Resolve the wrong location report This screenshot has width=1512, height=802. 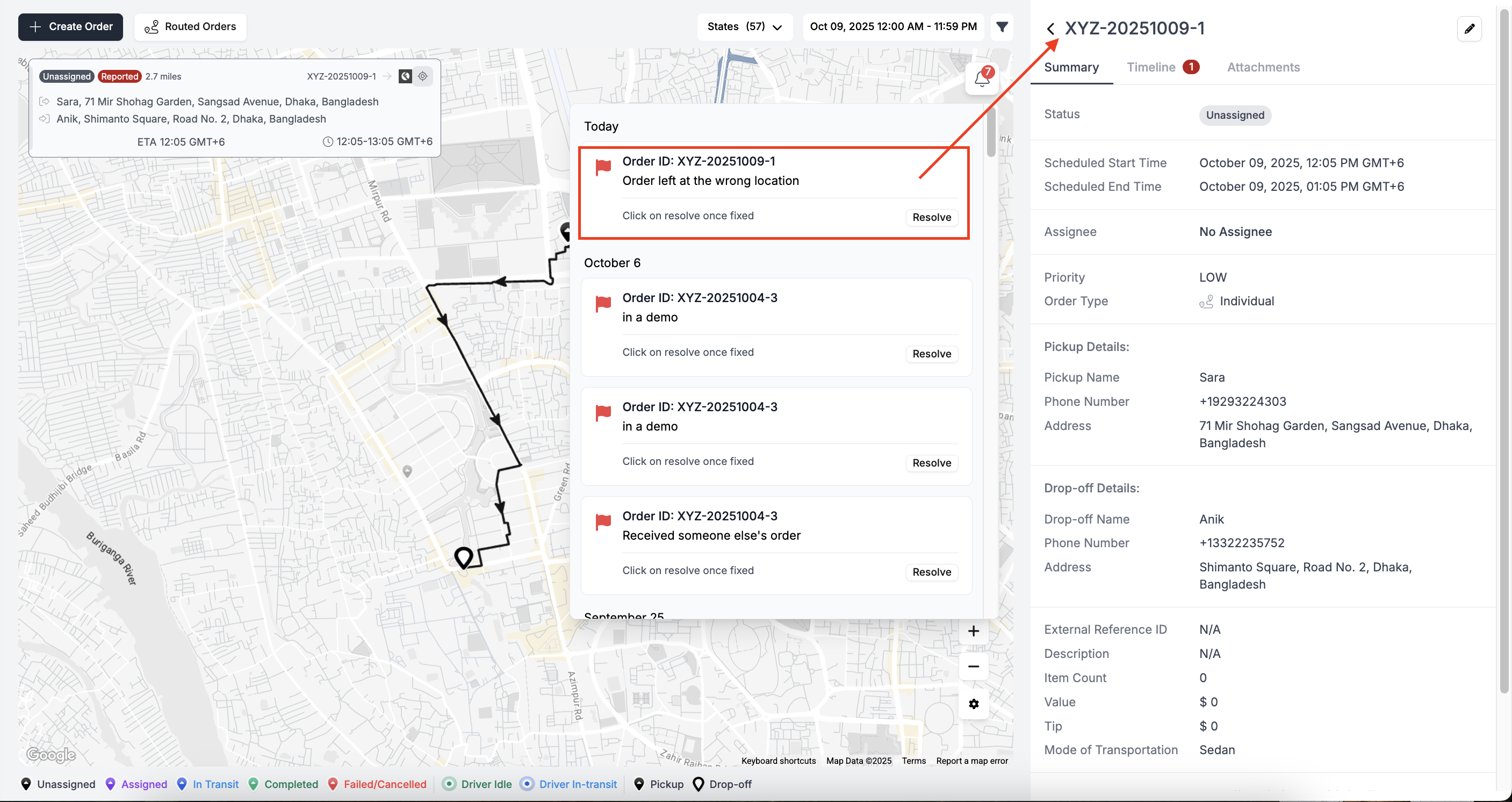(x=931, y=217)
